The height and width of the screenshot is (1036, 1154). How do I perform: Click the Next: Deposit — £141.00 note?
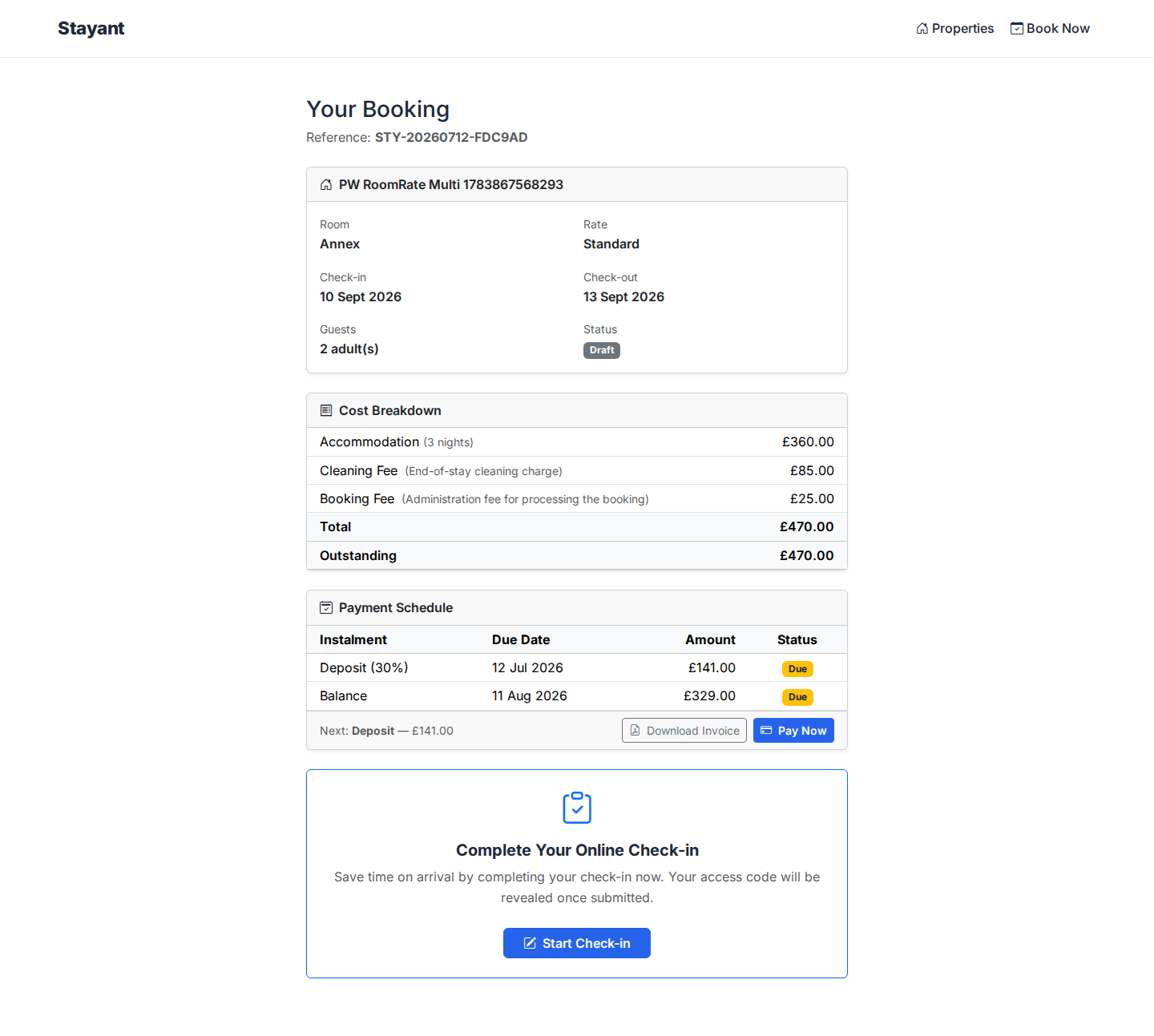[386, 731]
